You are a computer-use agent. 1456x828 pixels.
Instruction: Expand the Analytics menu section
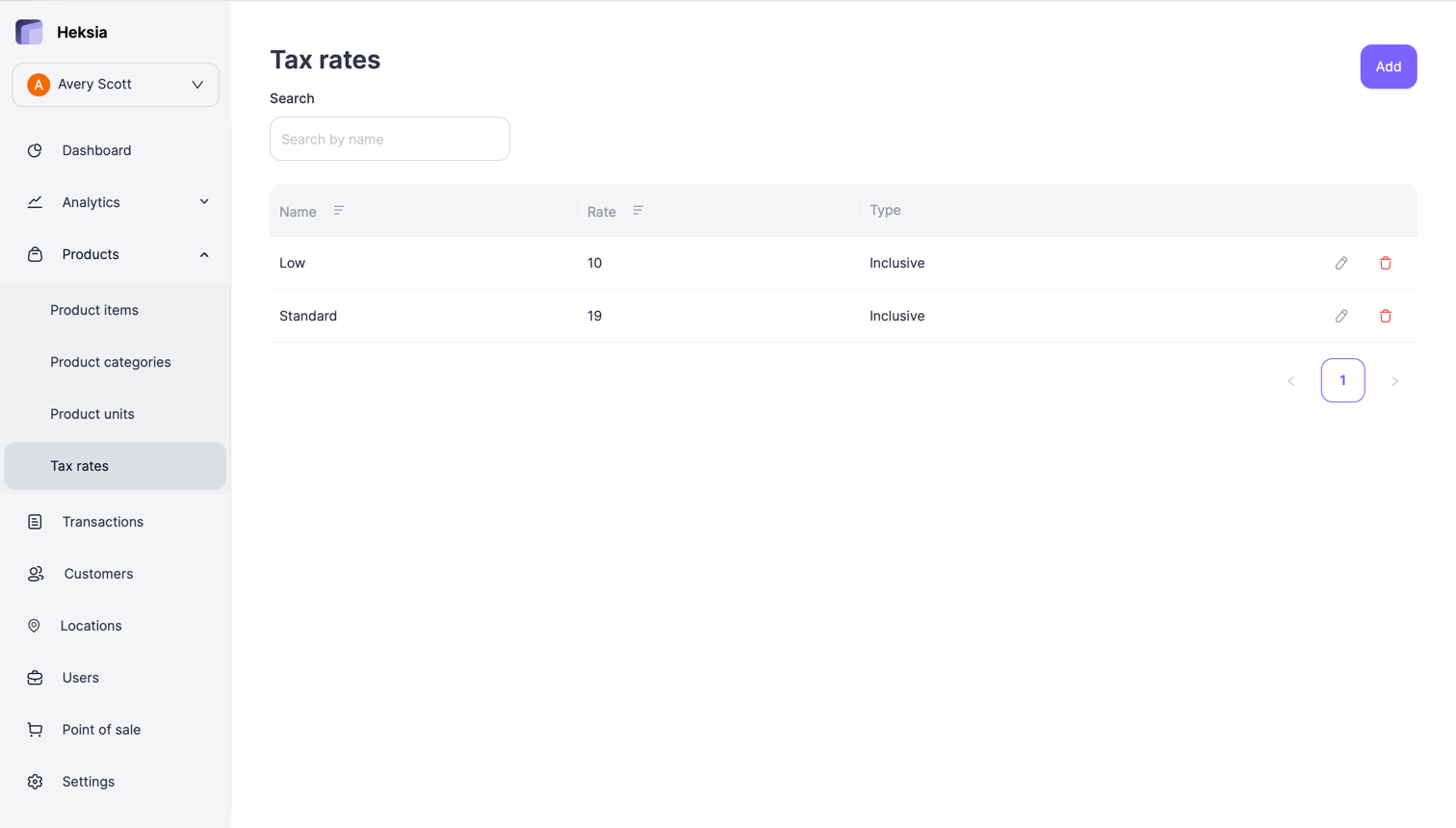point(203,202)
